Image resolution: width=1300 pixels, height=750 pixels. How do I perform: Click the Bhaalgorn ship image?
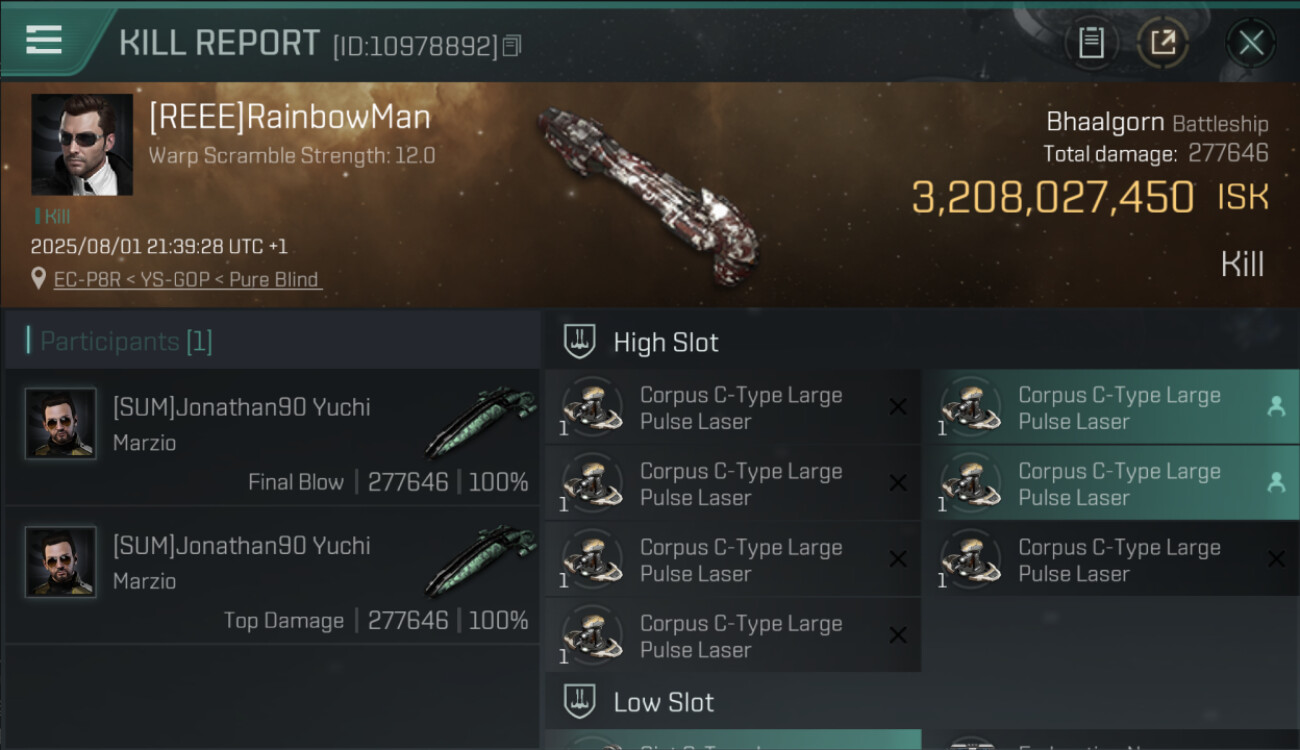click(x=650, y=195)
